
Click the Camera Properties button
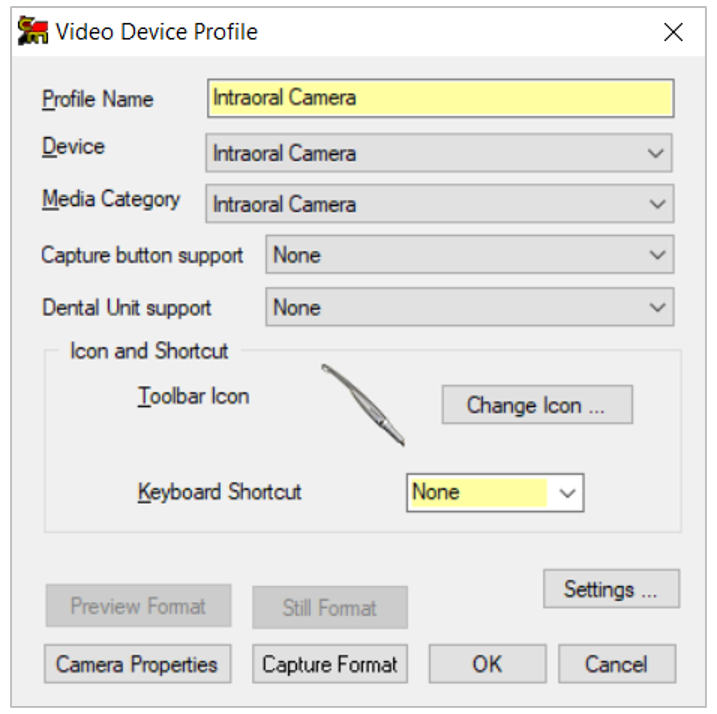coord(137,664)
